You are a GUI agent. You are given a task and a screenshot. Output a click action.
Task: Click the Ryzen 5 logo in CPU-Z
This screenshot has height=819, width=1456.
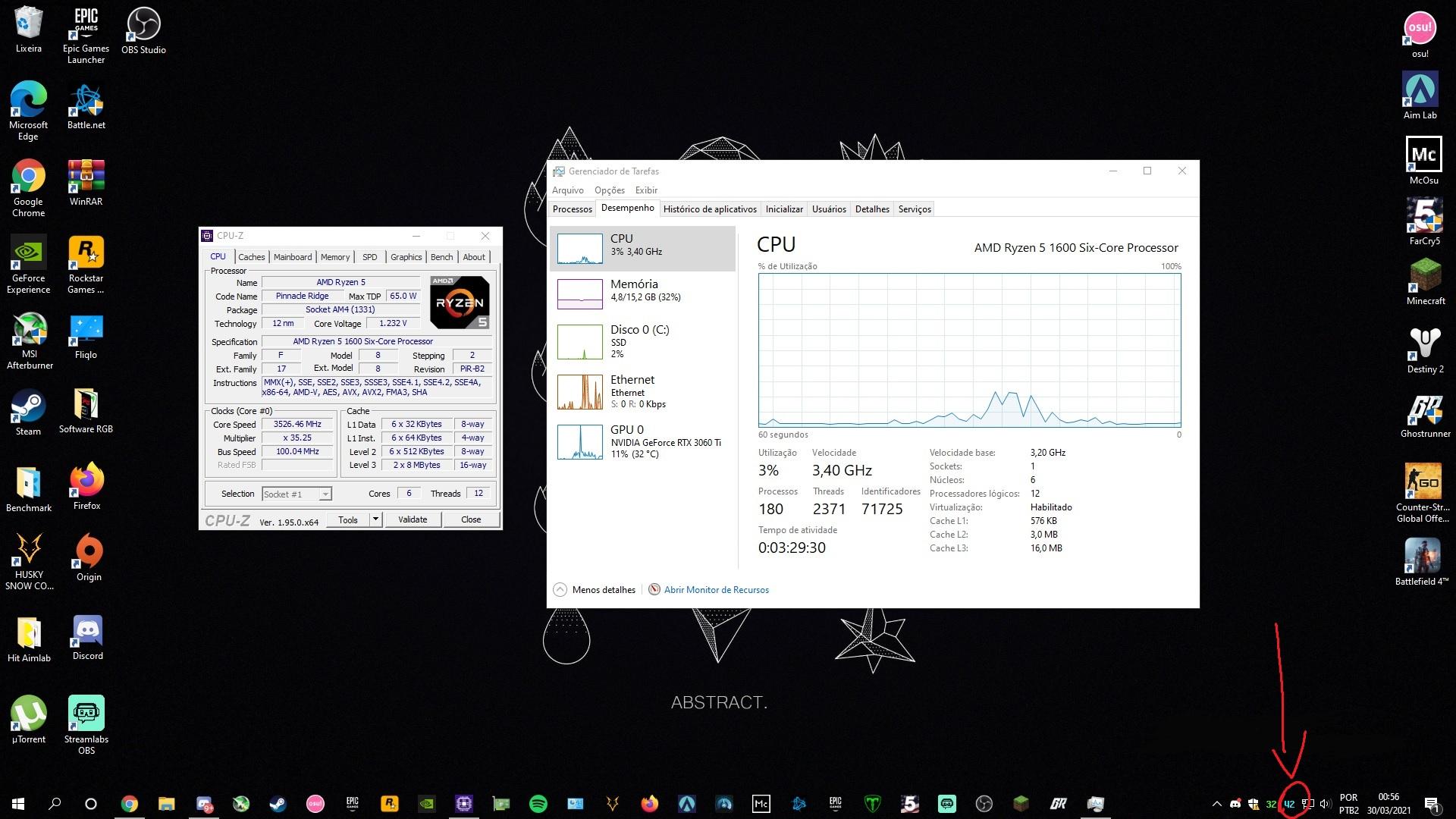pyautogui.click(x=460, y=302)
